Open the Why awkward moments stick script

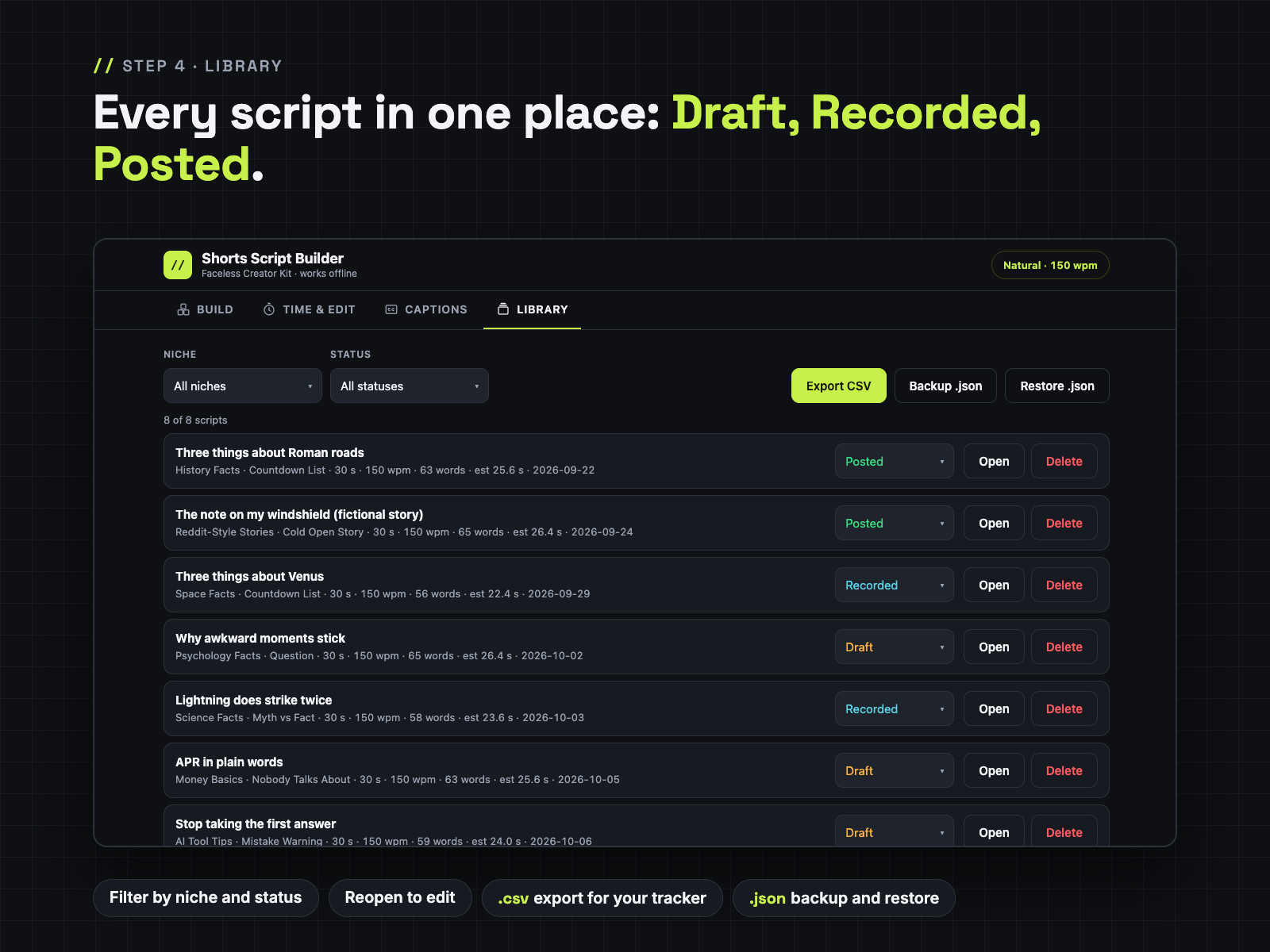click(994, 647)
